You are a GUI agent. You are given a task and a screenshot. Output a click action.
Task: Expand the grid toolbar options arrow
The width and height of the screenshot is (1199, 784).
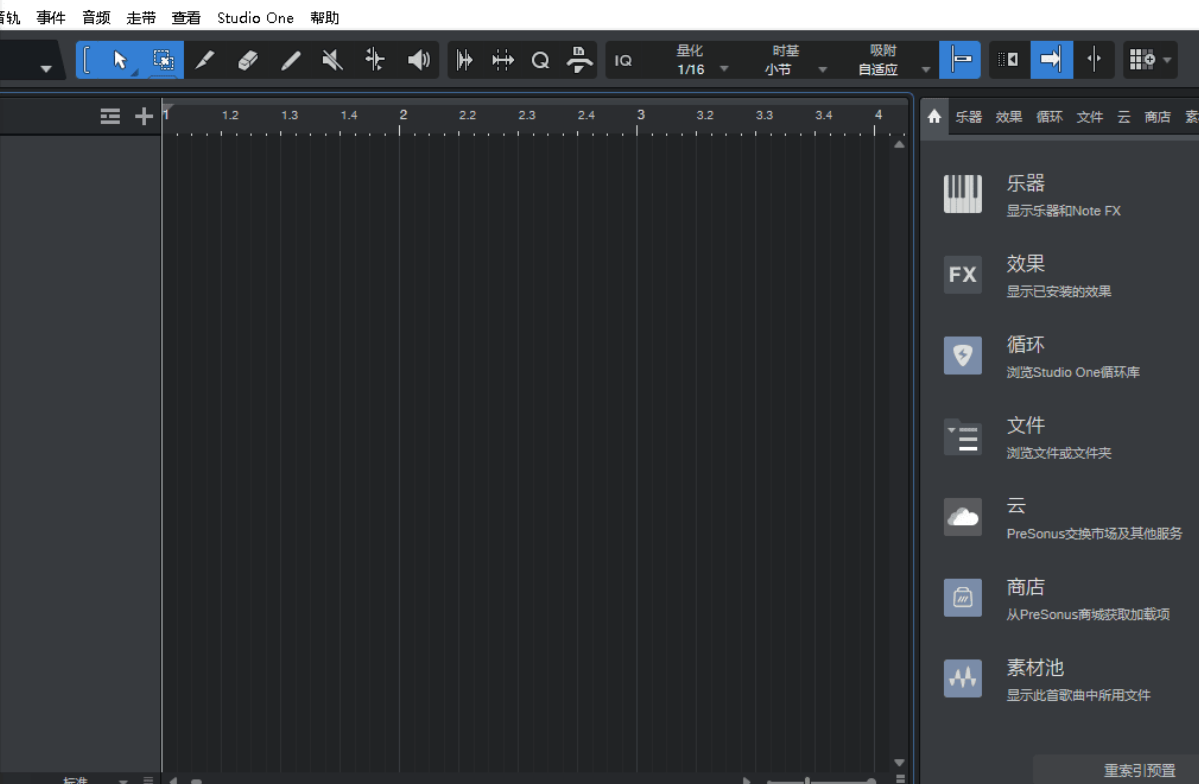coord(1167,60)
